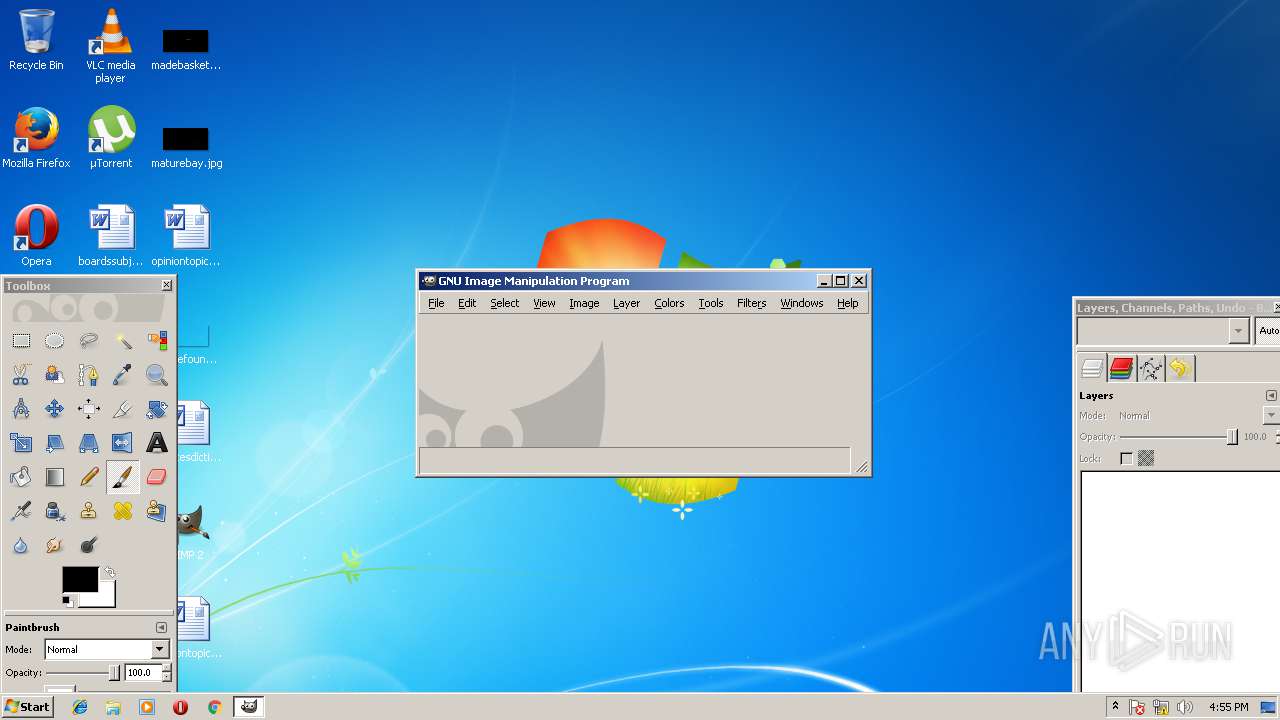Switch to the Channels tab
This screenshot has width=1280, height=720.
(1121, 369)
